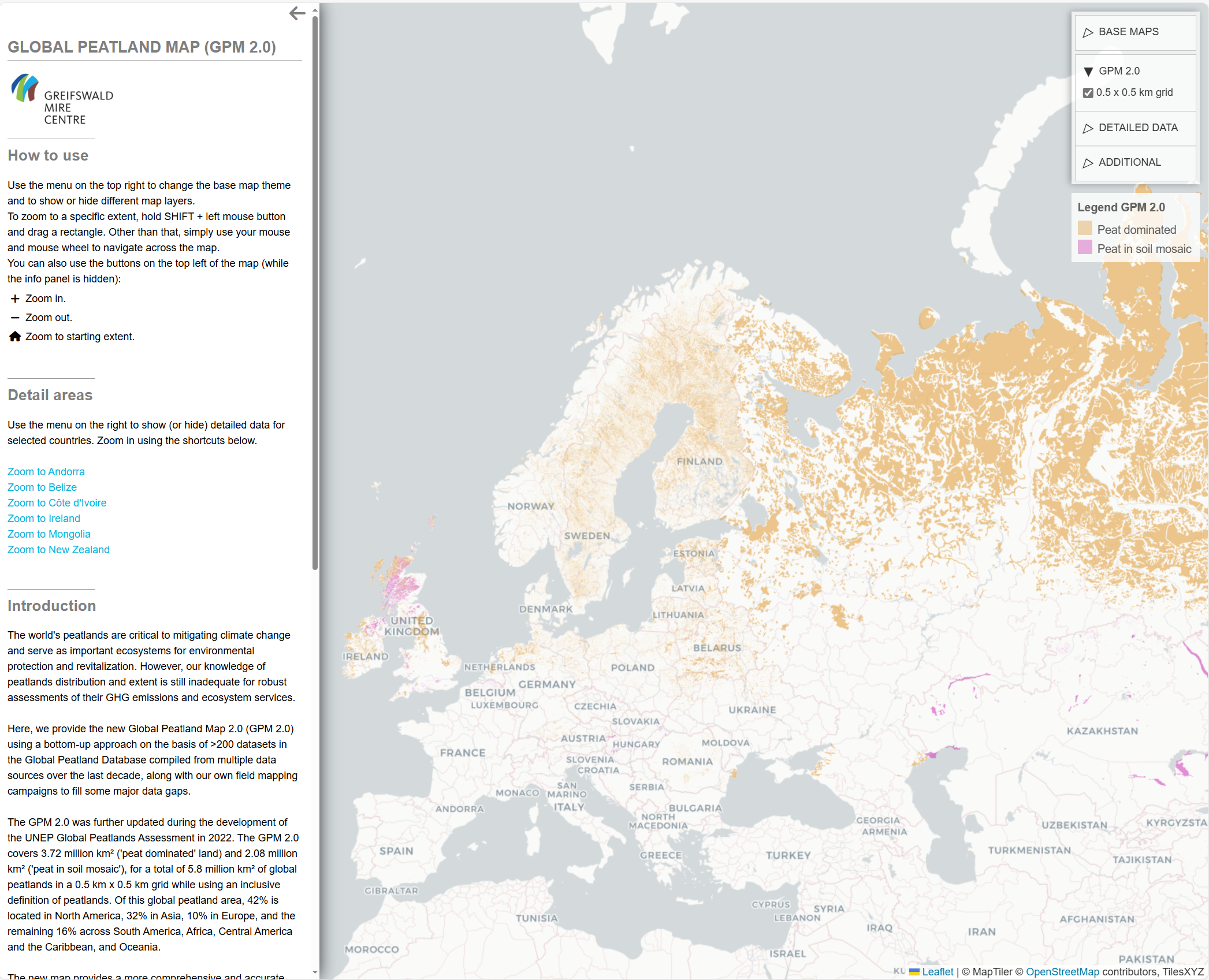Click the ADDITIONAL triangle icon
Screen dimensions: 1209x980
(x=1088, y=162)
